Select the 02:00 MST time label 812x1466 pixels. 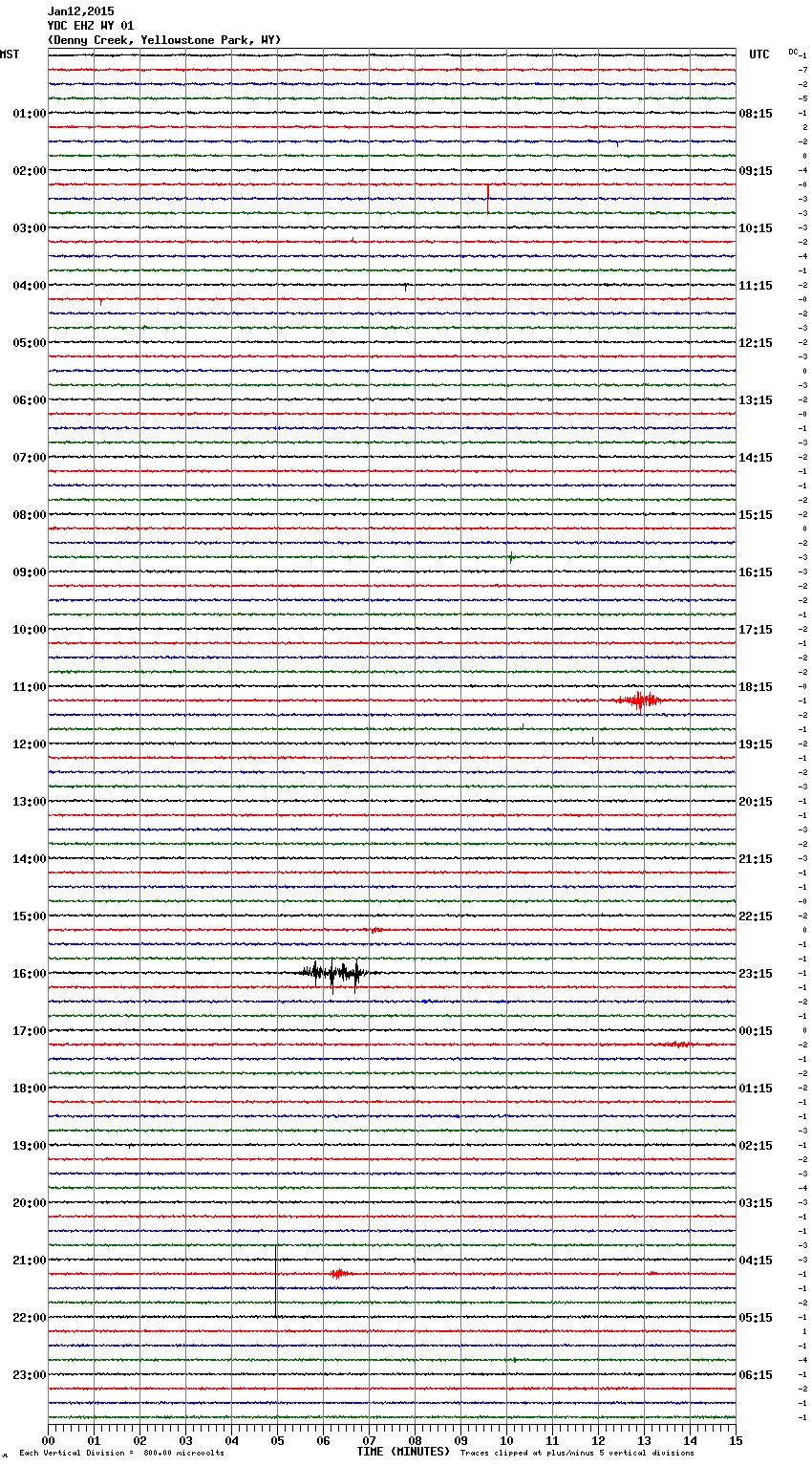click(29, 171)
